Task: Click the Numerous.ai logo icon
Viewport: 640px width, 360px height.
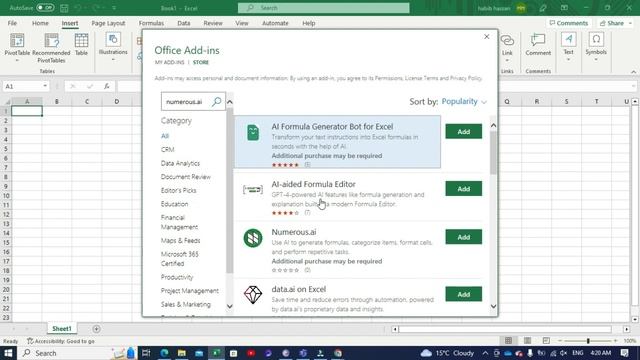Action: pos(253,238)
